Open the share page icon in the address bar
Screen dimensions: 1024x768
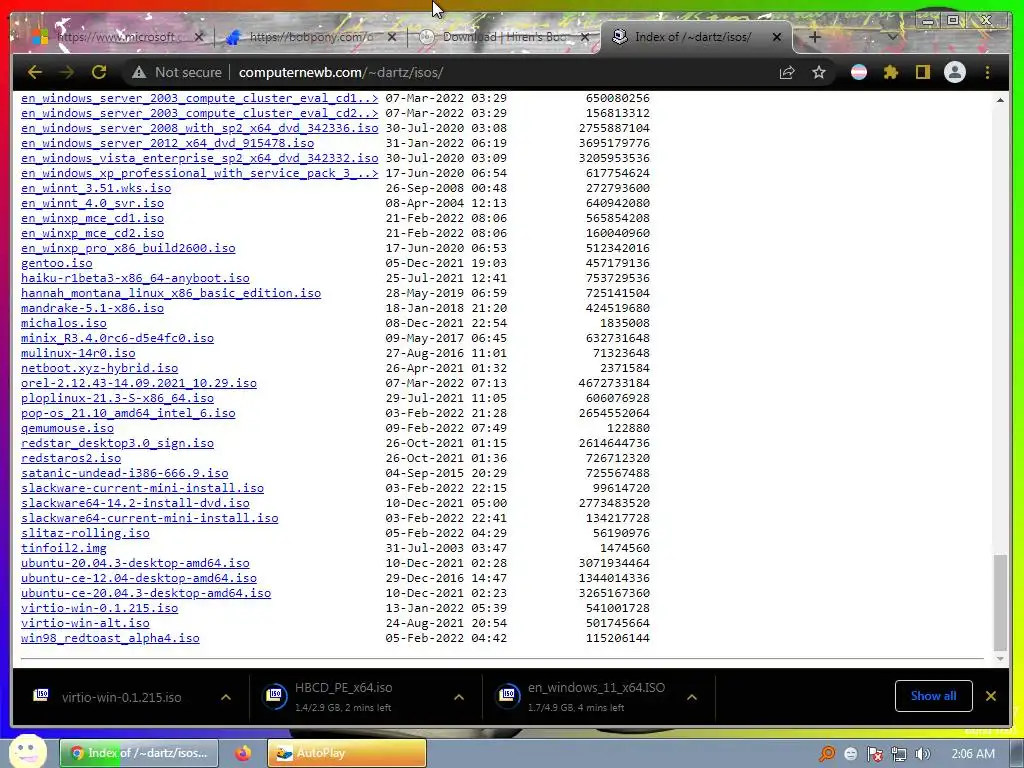tap(787, 72)
